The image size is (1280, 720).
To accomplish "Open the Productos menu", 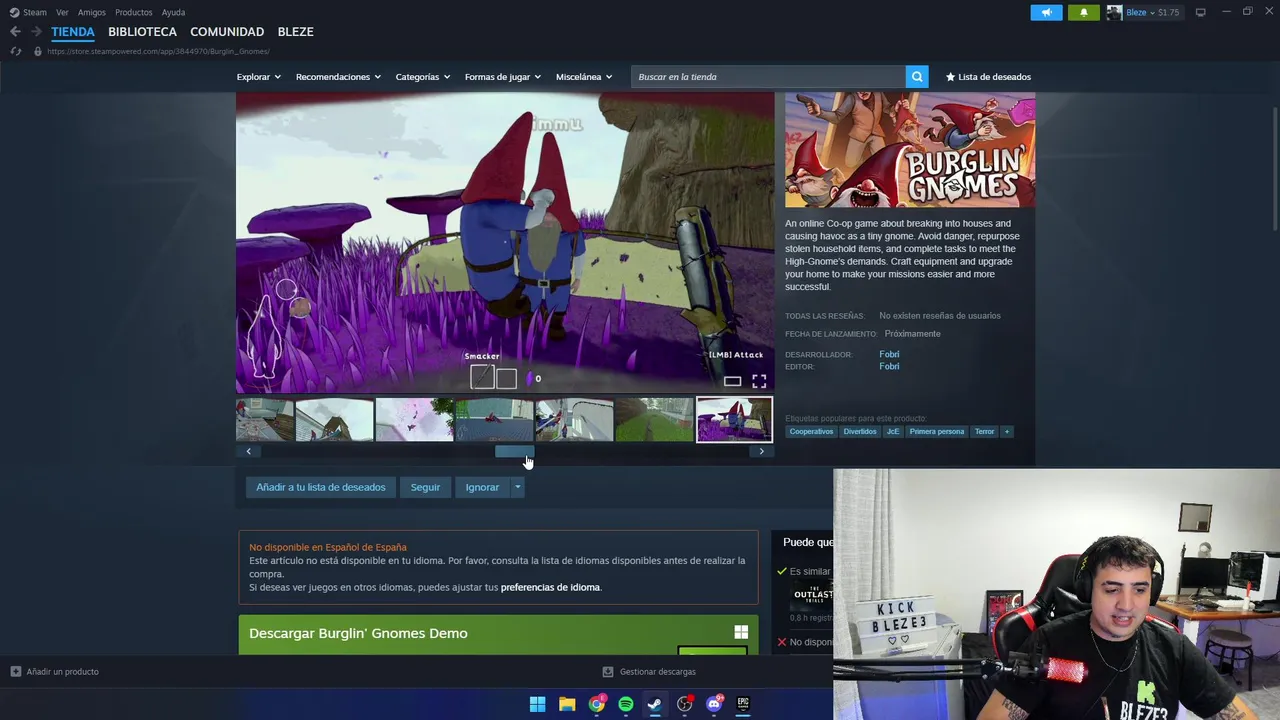I will pos(134,12).
